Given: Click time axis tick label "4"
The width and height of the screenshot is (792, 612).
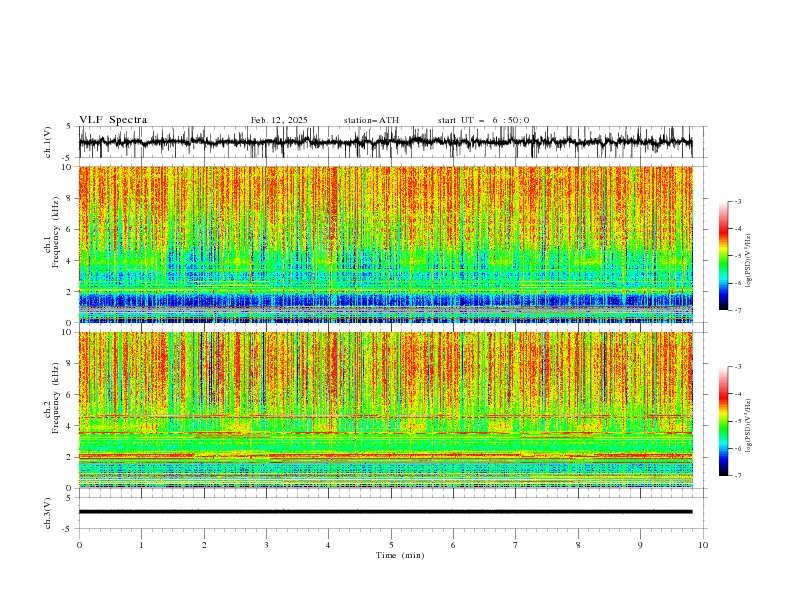Looking at the screenshot, I should coord(328,545).
